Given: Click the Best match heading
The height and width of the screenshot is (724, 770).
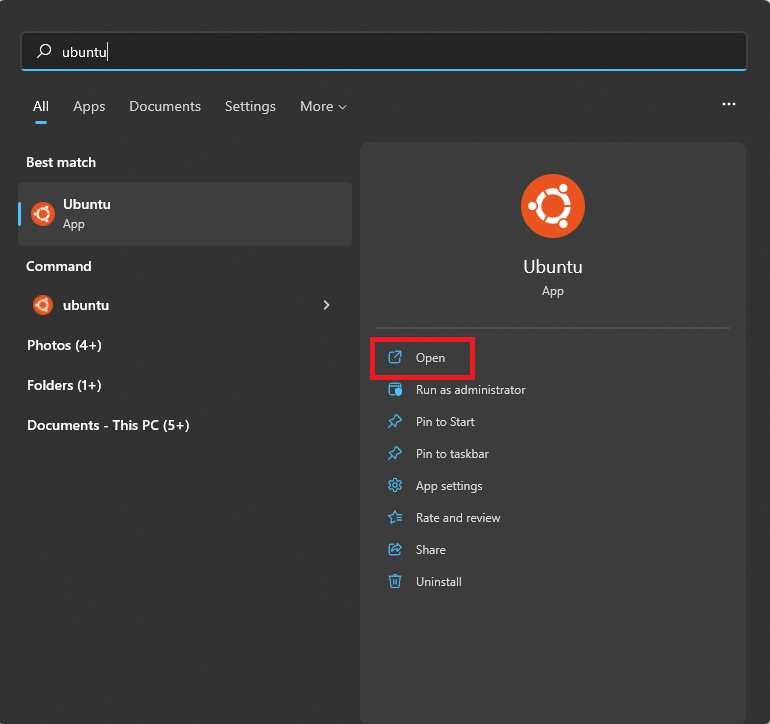Looking at the screenshot, I should (x=61, y=162).
